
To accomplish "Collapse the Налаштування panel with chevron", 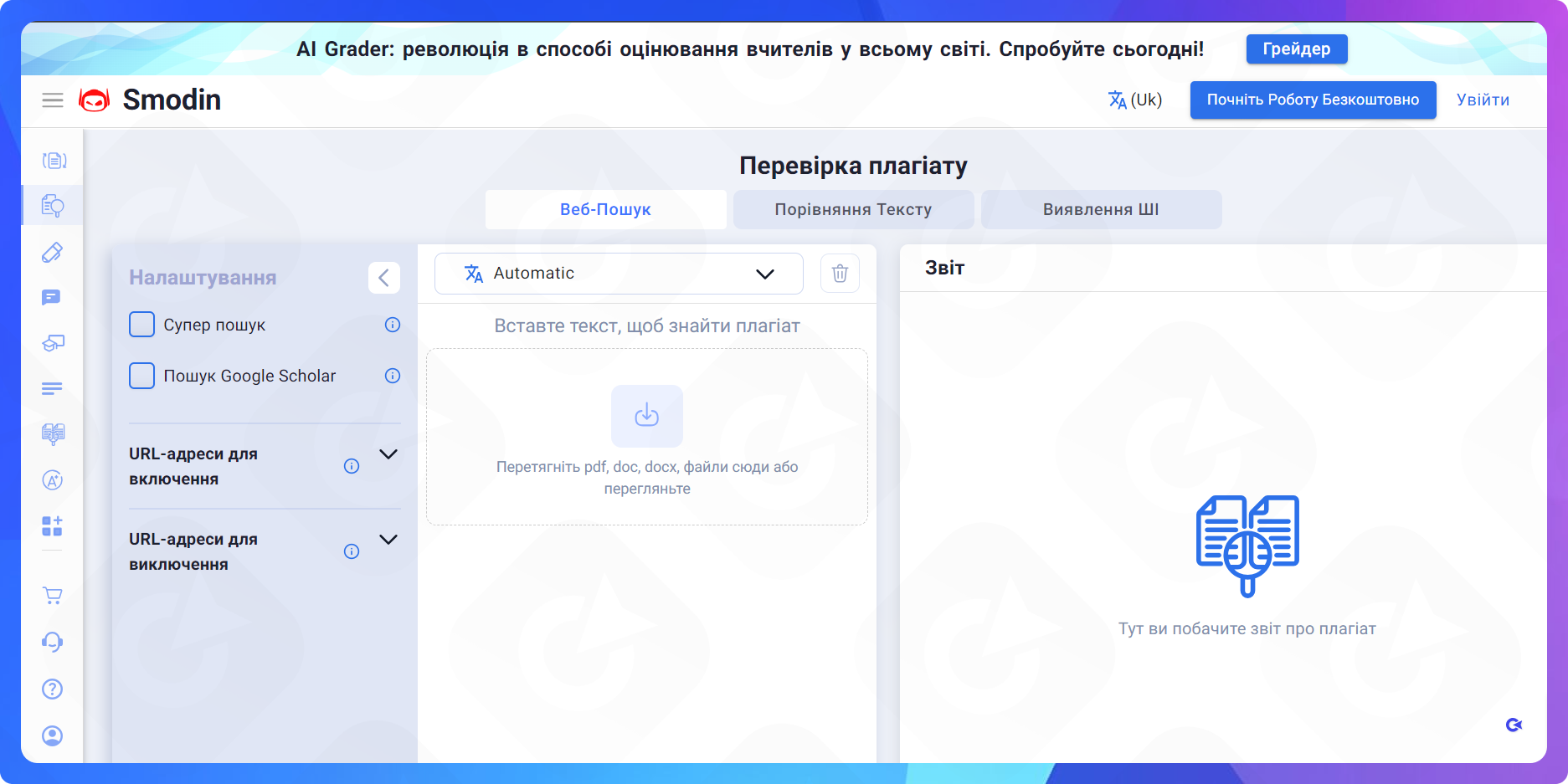I will [384, 278].
